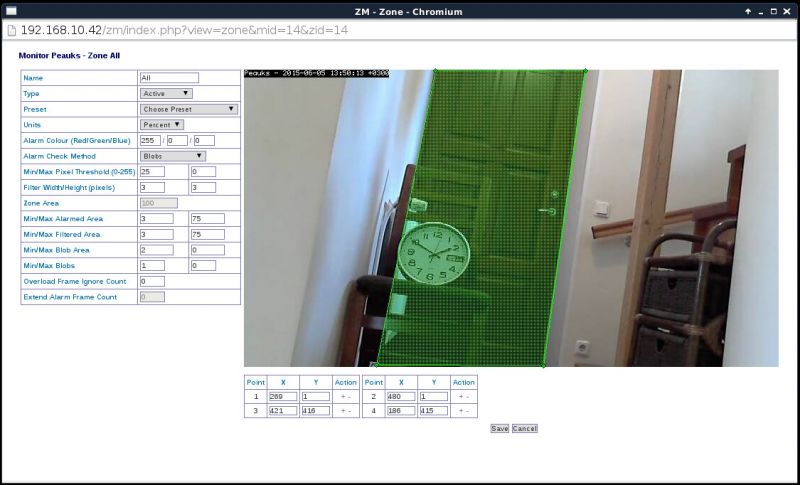Click the URL in the address bar
Image resolution: width=800 pixels, height=485 pixels.
184,29
